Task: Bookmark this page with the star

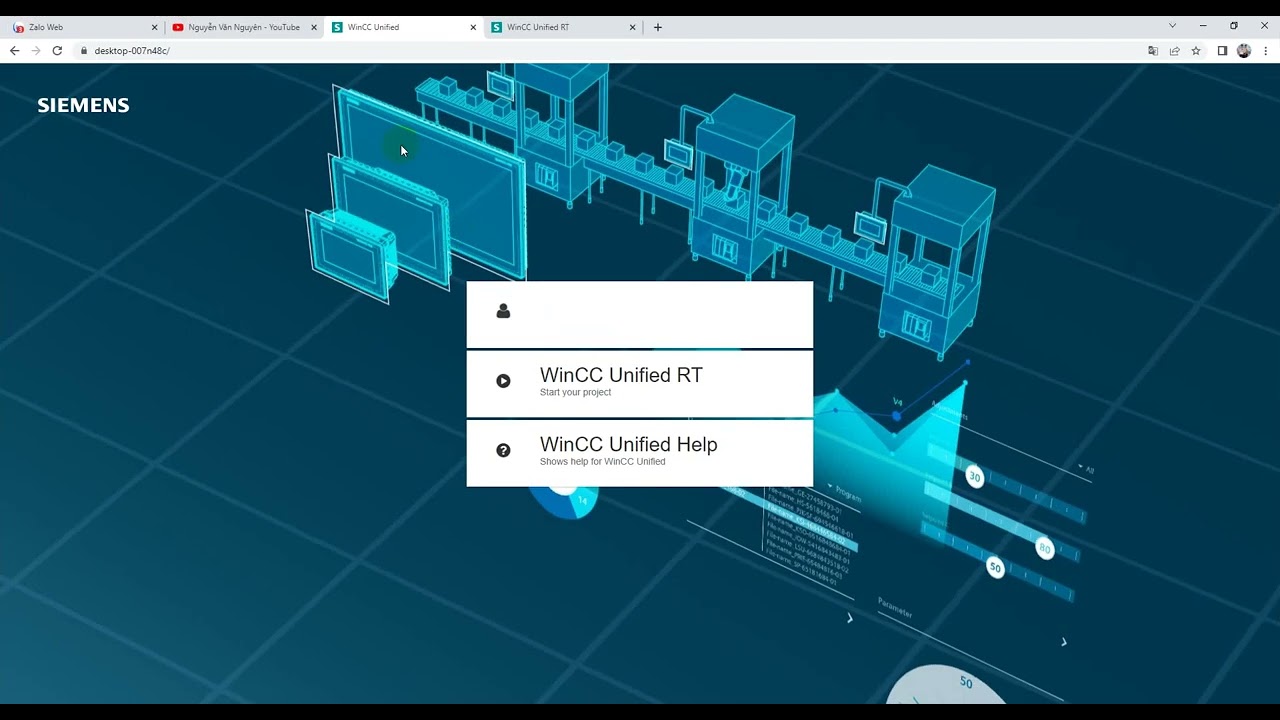Action: click(x=1196, y=51)
